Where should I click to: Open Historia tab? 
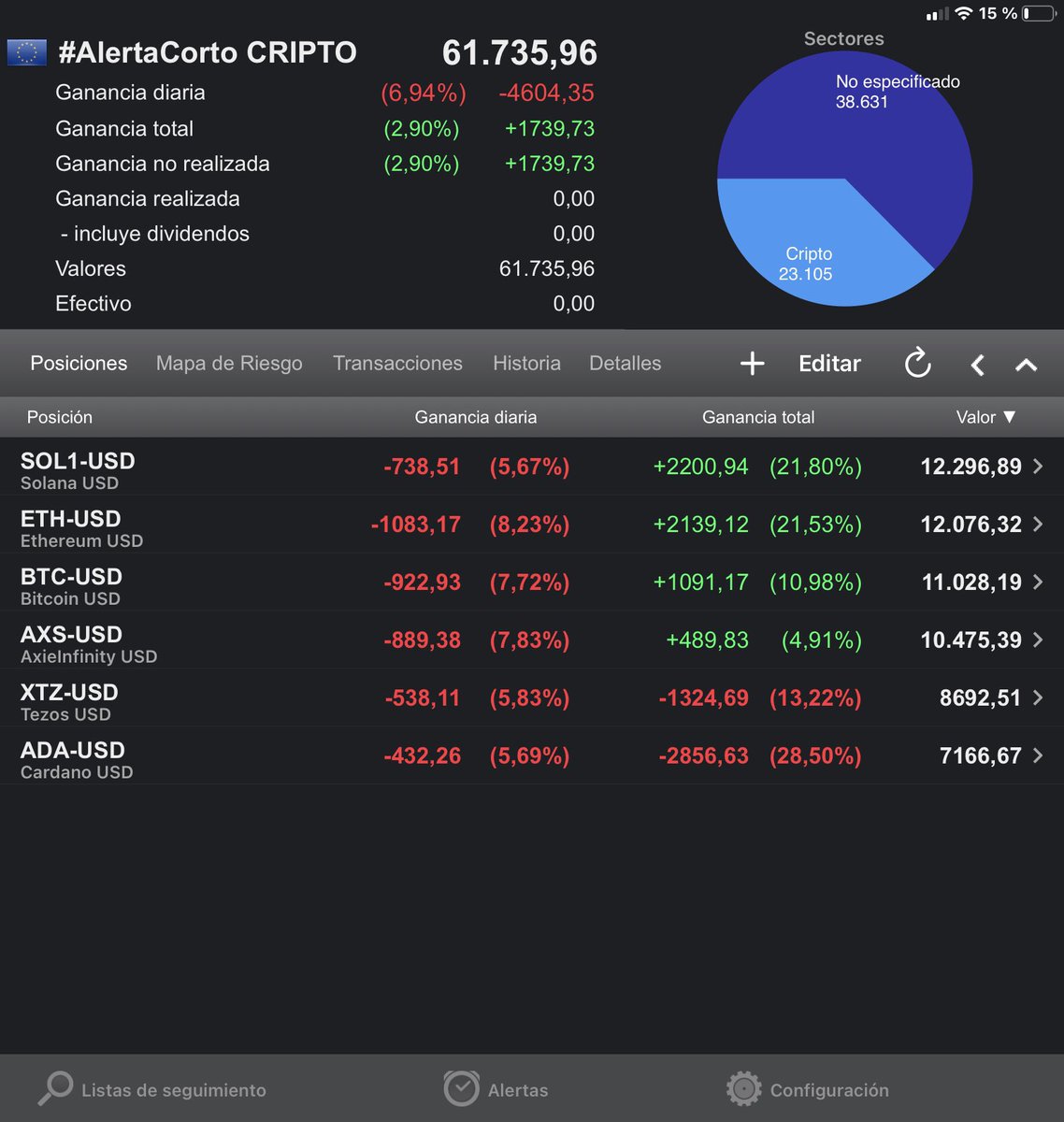(526, 363)
